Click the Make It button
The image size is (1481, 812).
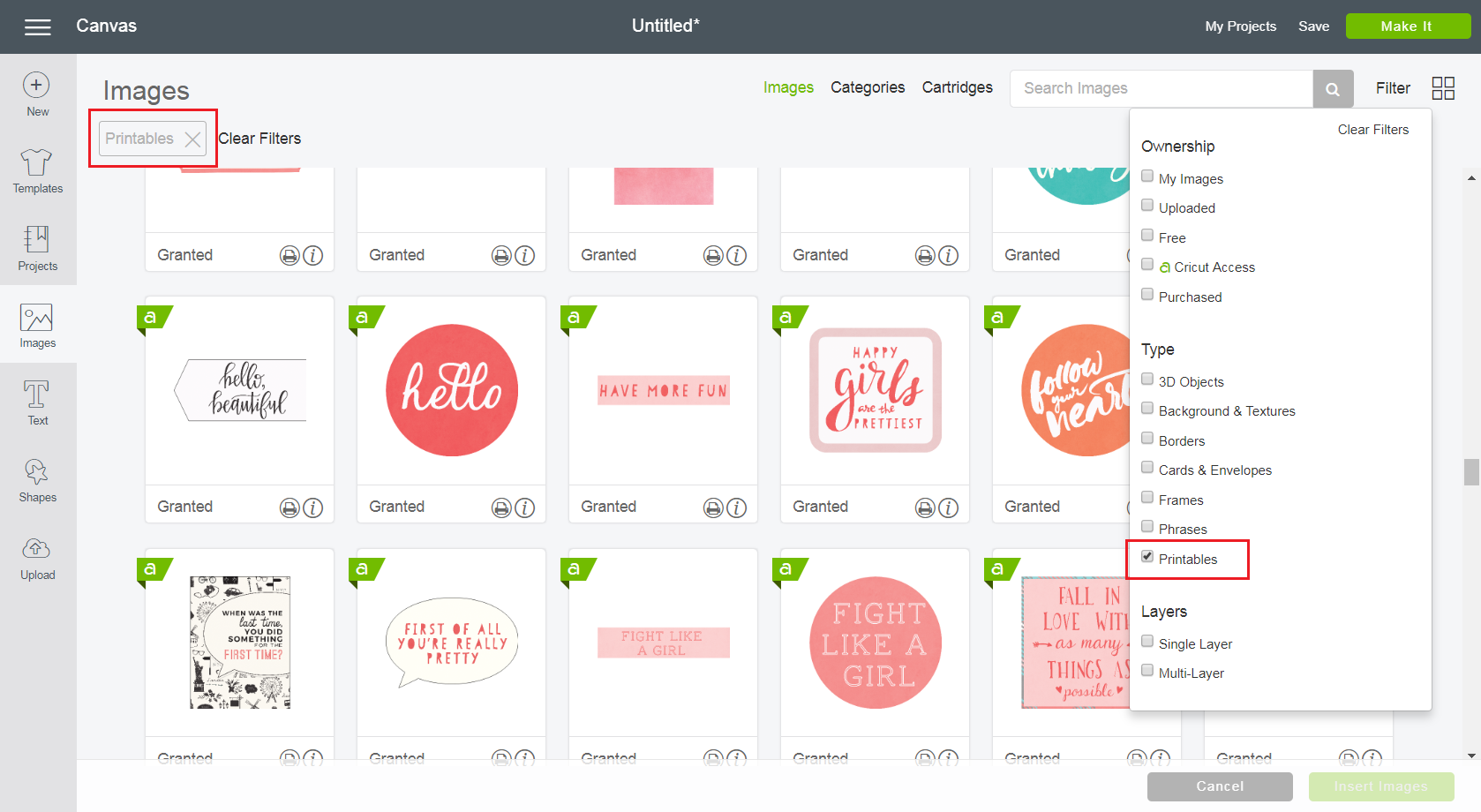pos(1408,26)
